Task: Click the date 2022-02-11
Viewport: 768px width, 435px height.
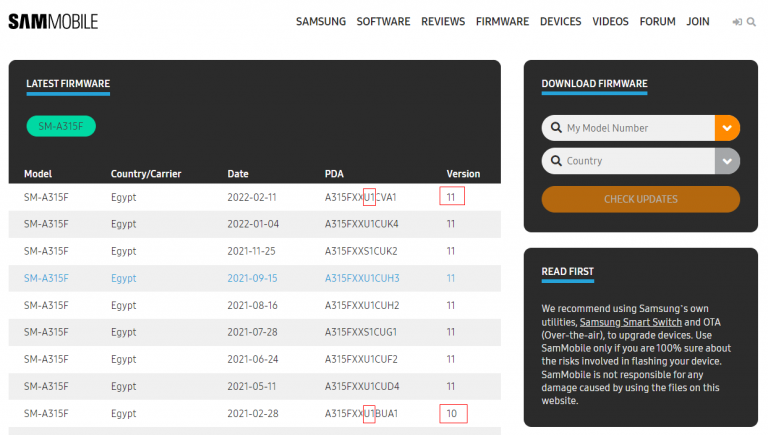Action: pos(252,197)
